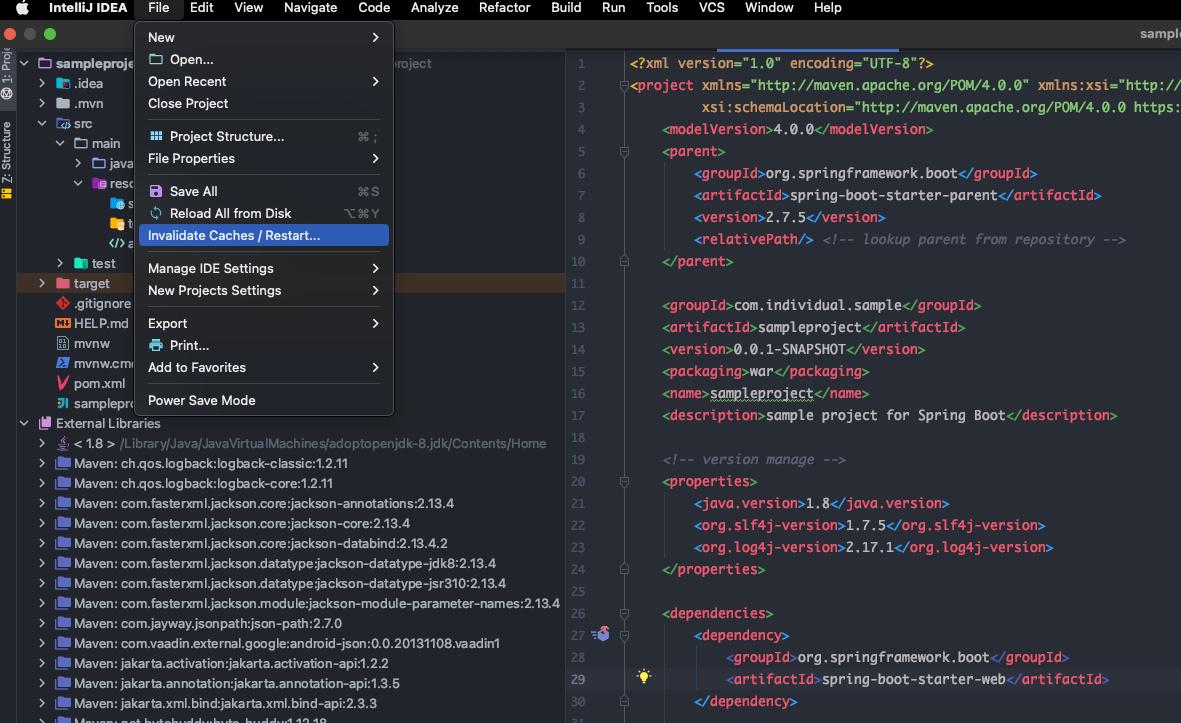Select Invalidate Caches / Restart...
The height and width of the screenshot is (723, 1181).
[x=264, y=235]
